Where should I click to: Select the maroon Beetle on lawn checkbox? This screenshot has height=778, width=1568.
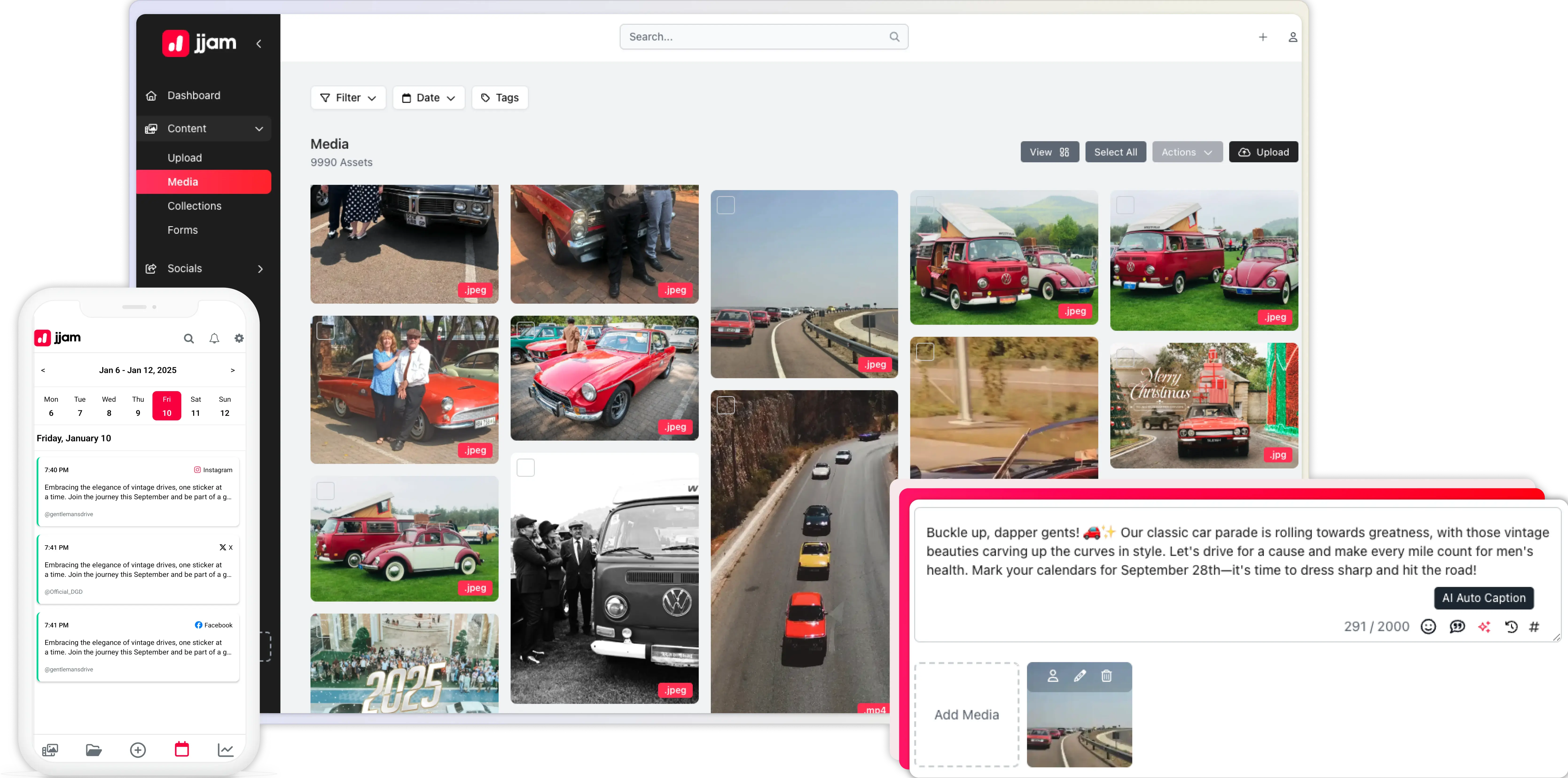pyautogui.click(x=326, y=491)
